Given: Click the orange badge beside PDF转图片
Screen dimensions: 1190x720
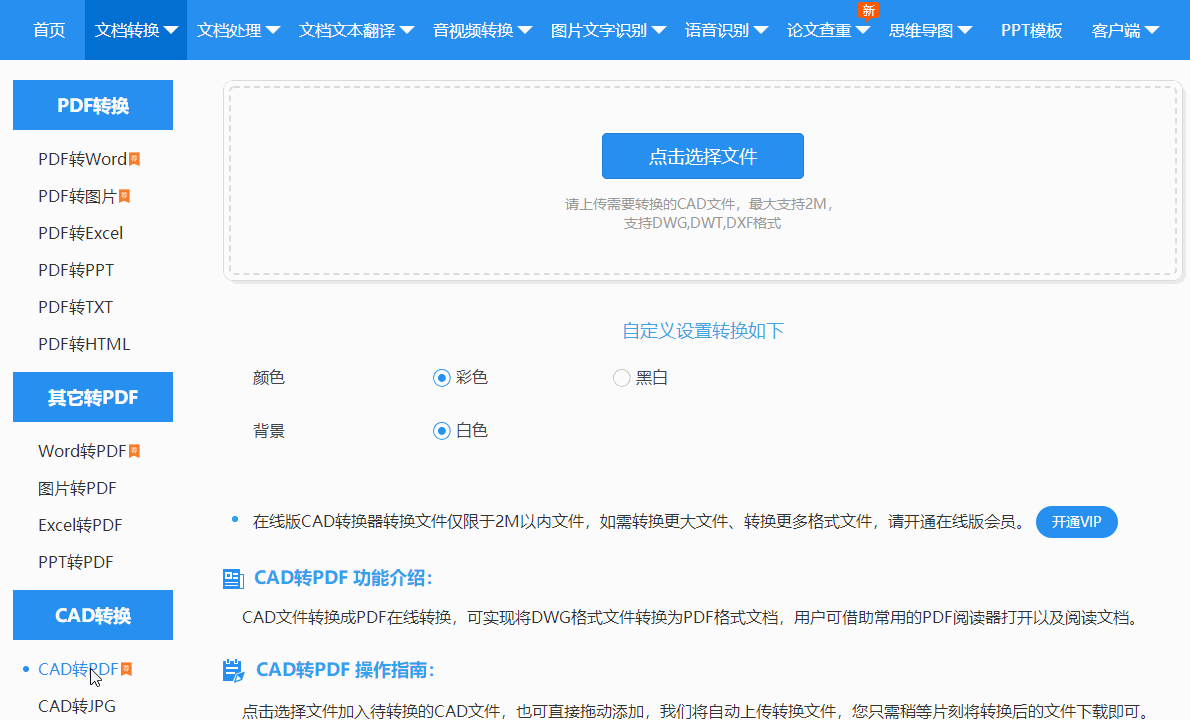Looking at the screenshot, I should pos(124,196).
